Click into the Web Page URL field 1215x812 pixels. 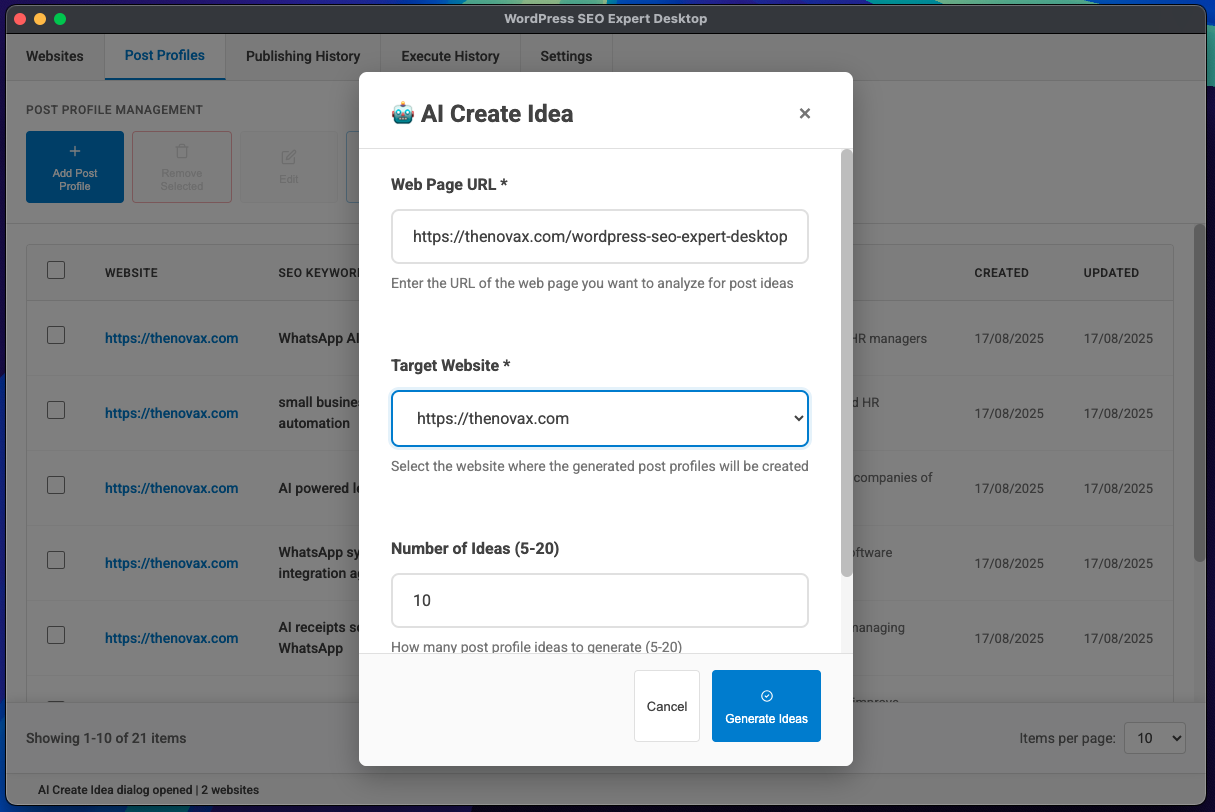coord(600,237)
